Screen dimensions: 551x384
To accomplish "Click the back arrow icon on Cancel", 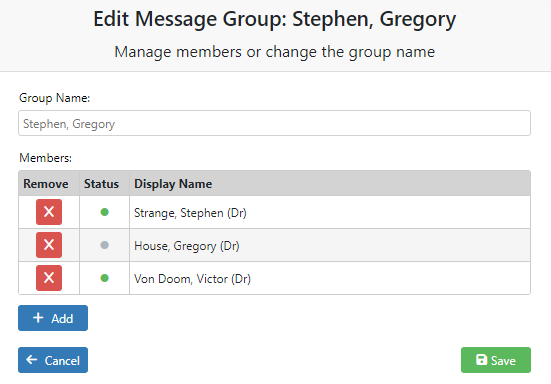I will click(x=32, y=359).
